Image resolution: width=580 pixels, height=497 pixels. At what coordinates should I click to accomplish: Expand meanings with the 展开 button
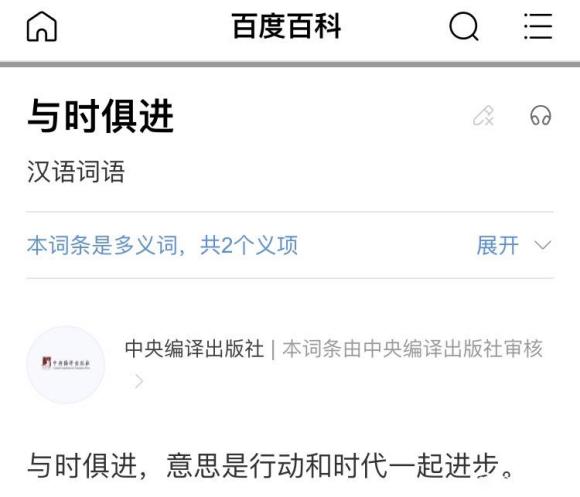pyautogui.click(x=498, y=245)
